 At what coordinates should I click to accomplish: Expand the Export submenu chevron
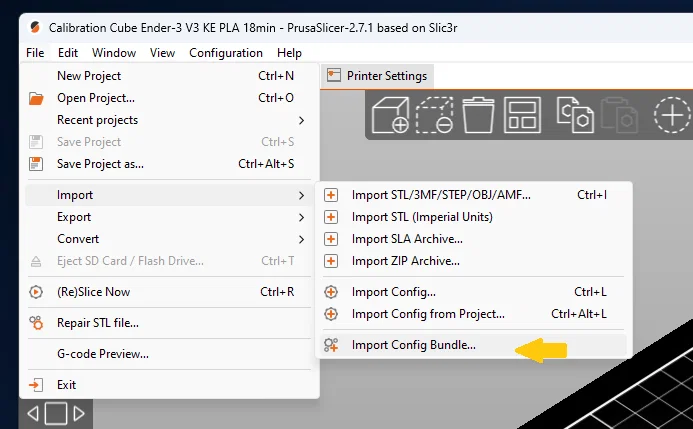pos(301,217)
